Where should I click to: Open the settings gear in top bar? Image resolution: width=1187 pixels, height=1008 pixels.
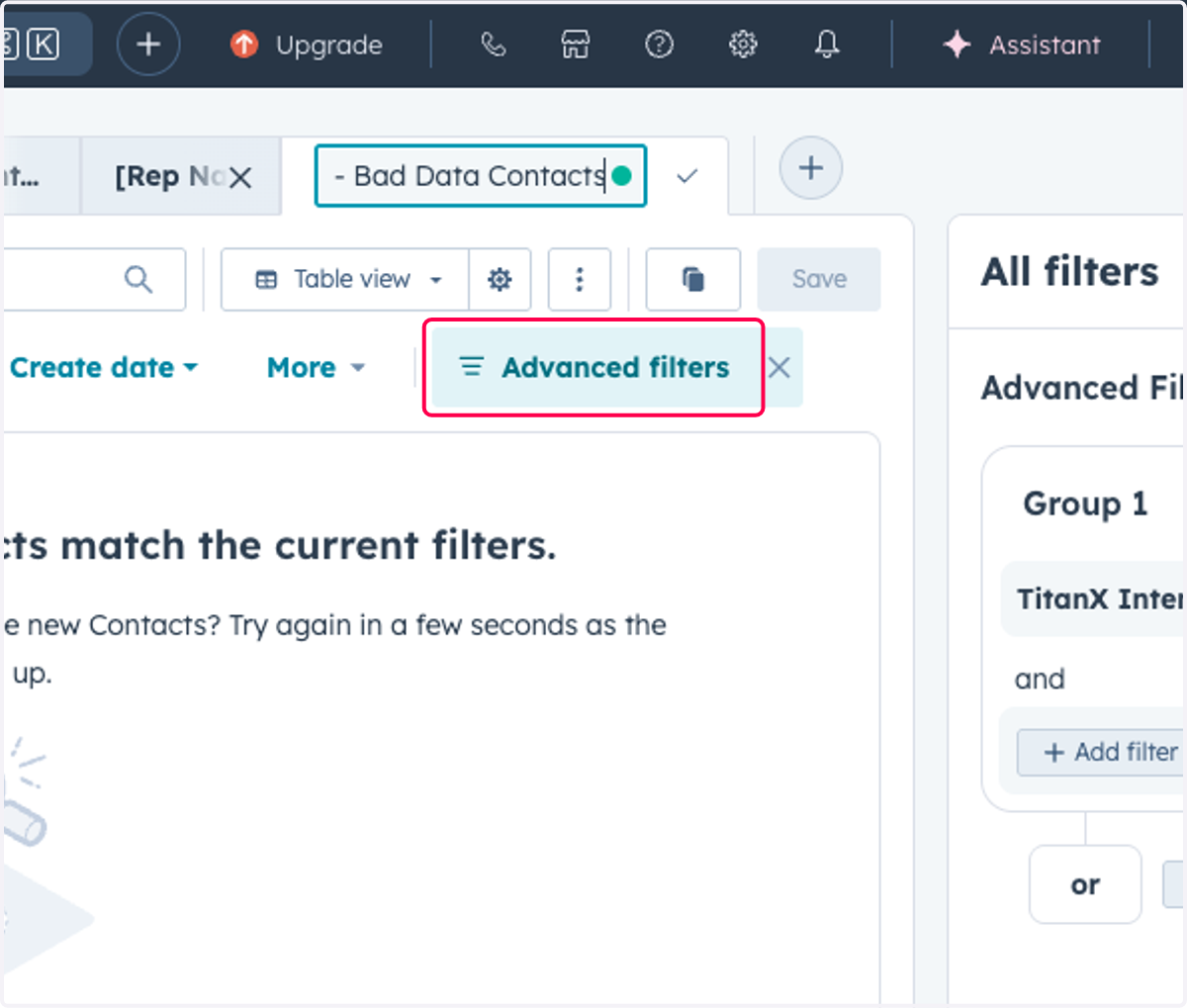[743, 45]
